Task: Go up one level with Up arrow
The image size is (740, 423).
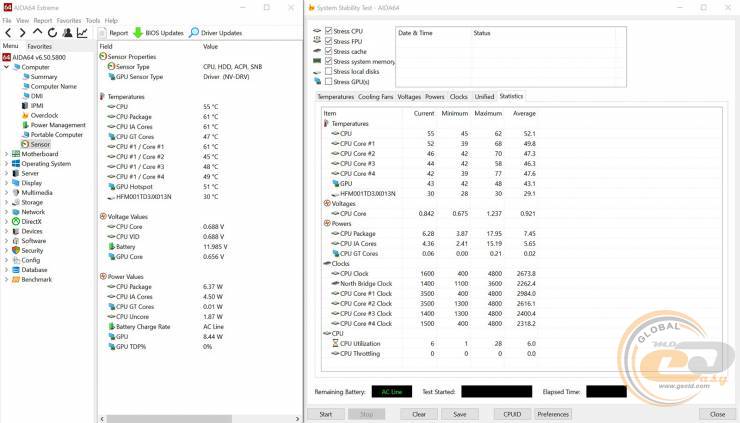Action: tap(37, 32)
